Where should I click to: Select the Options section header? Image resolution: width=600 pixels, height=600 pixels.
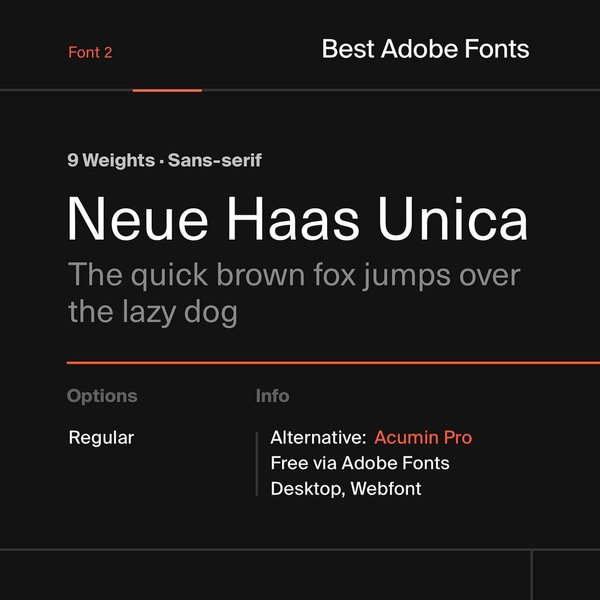pyautogui.click(x=102, y=396)
